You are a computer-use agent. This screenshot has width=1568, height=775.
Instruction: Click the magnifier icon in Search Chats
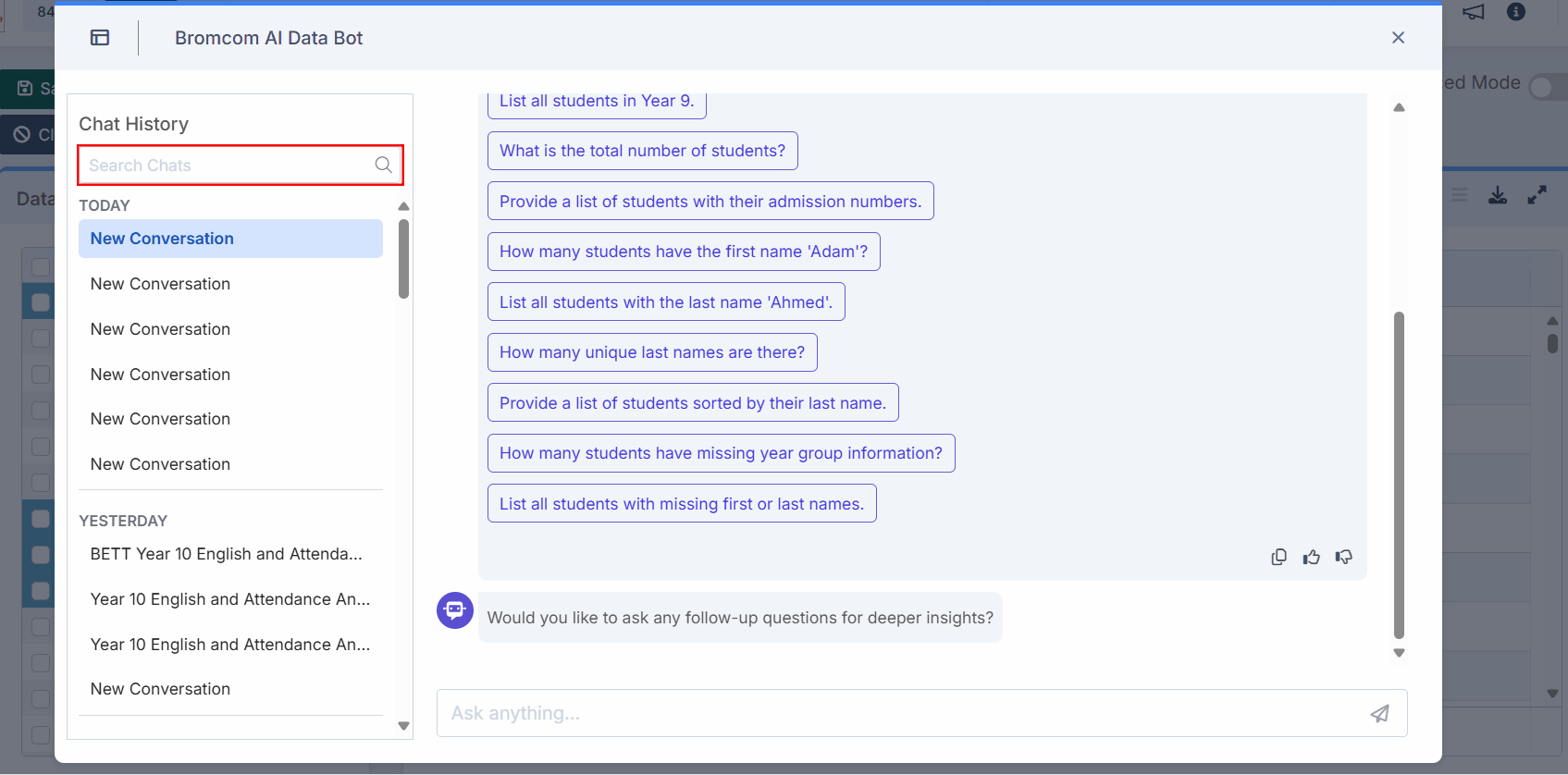pyautogui.click(x=383, y=166)
